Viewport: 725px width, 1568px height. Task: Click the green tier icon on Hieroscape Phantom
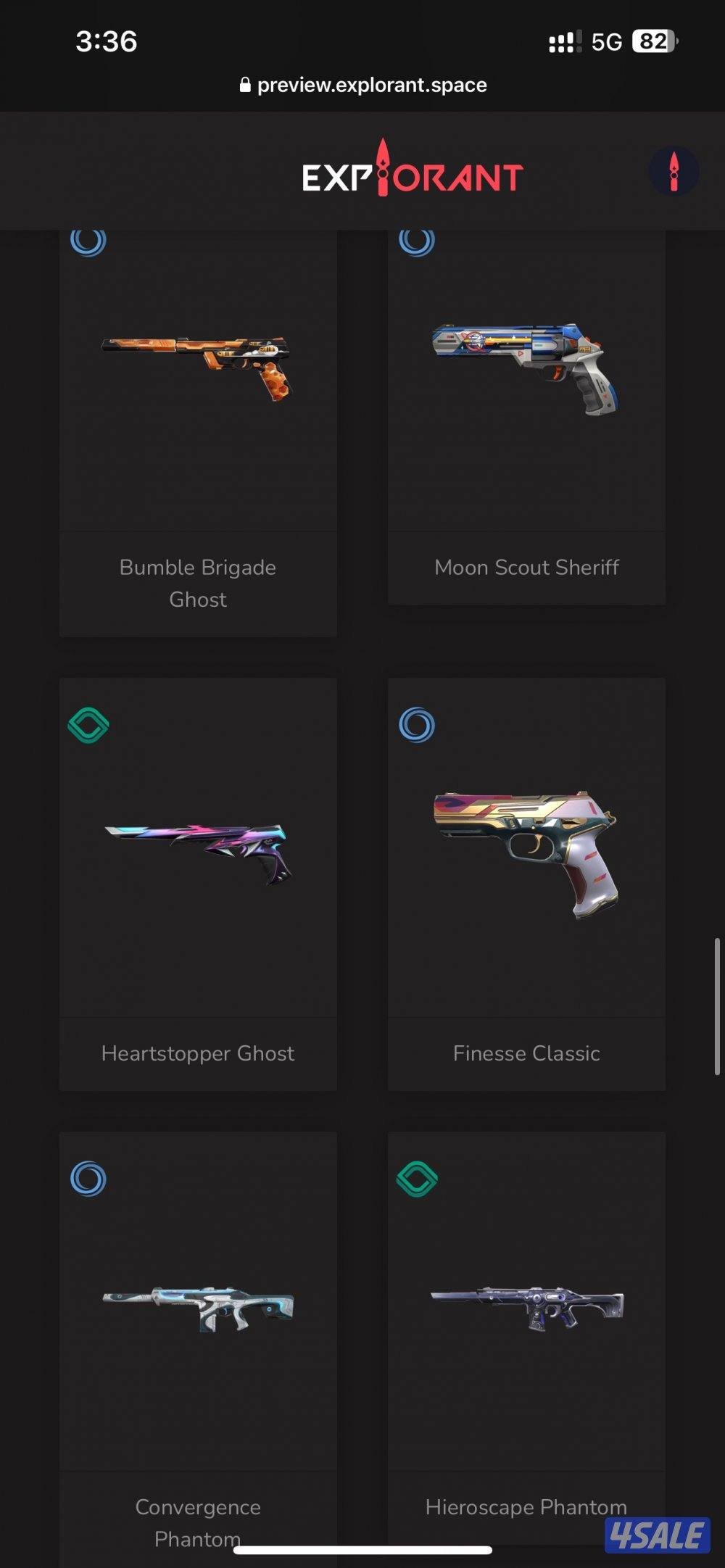[417, 1179]
